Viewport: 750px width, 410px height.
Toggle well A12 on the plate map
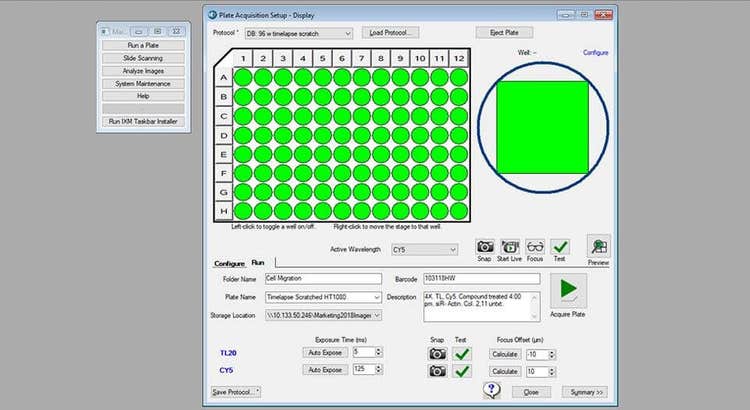click(459, 78)
